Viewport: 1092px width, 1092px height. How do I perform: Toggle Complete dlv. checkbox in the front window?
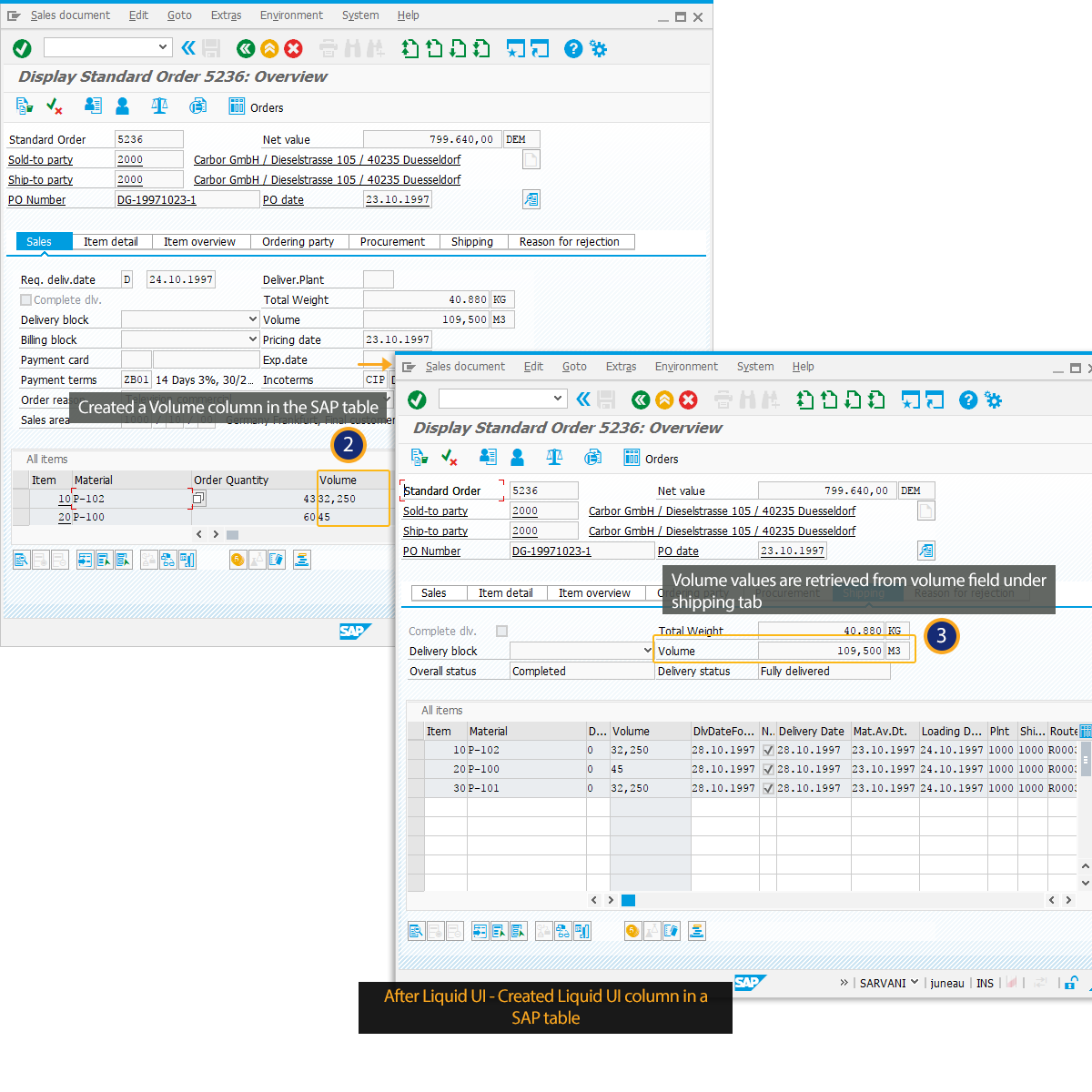501,631
